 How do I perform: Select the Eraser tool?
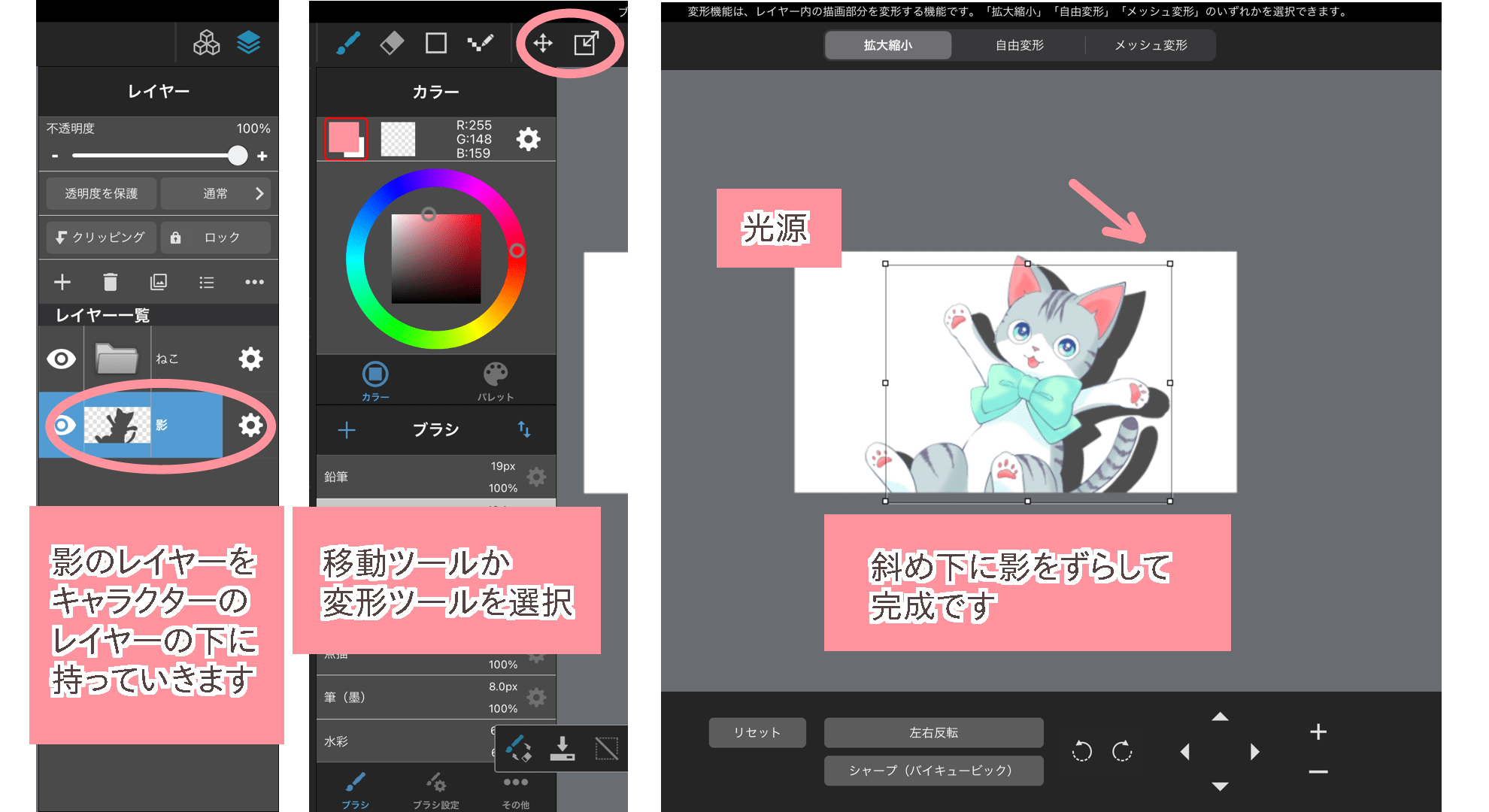tap(393, 43)
